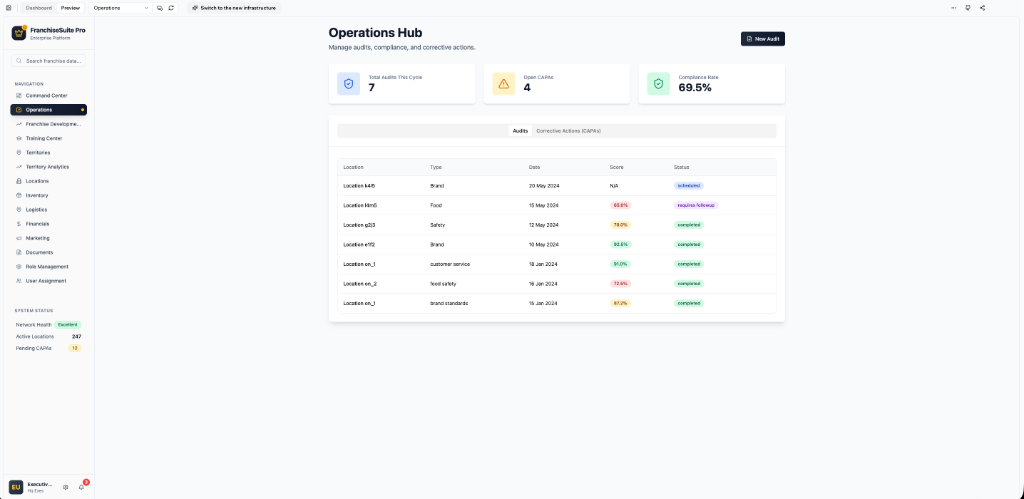1024x499 pixels.
Task: Click the Inventory icon in the sidebar
Action: [x=19, y=195]
